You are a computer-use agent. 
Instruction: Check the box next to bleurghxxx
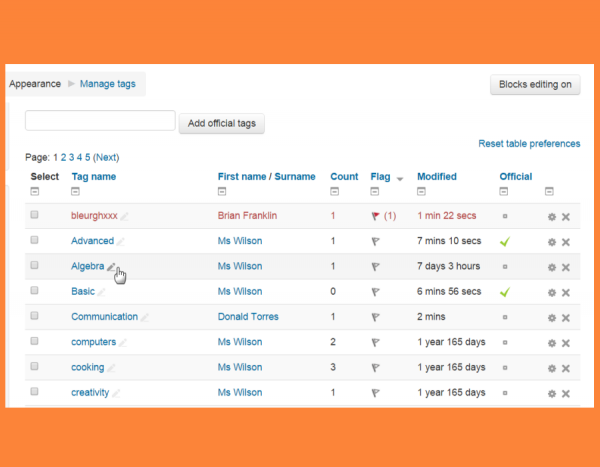tap(35, 215)
